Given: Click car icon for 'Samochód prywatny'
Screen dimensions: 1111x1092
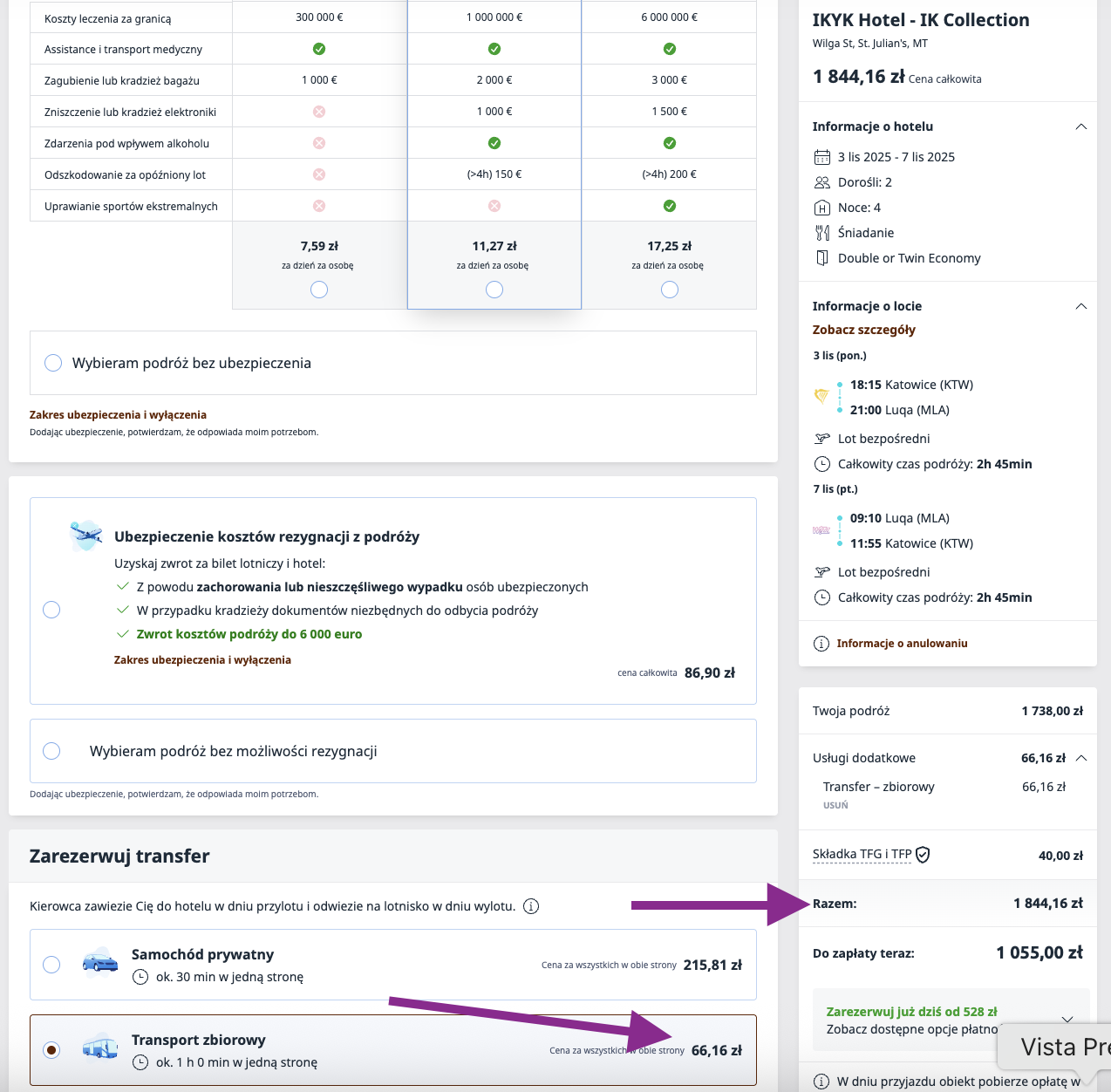Looking at the screenshot, I should click(x=100, y=961).
